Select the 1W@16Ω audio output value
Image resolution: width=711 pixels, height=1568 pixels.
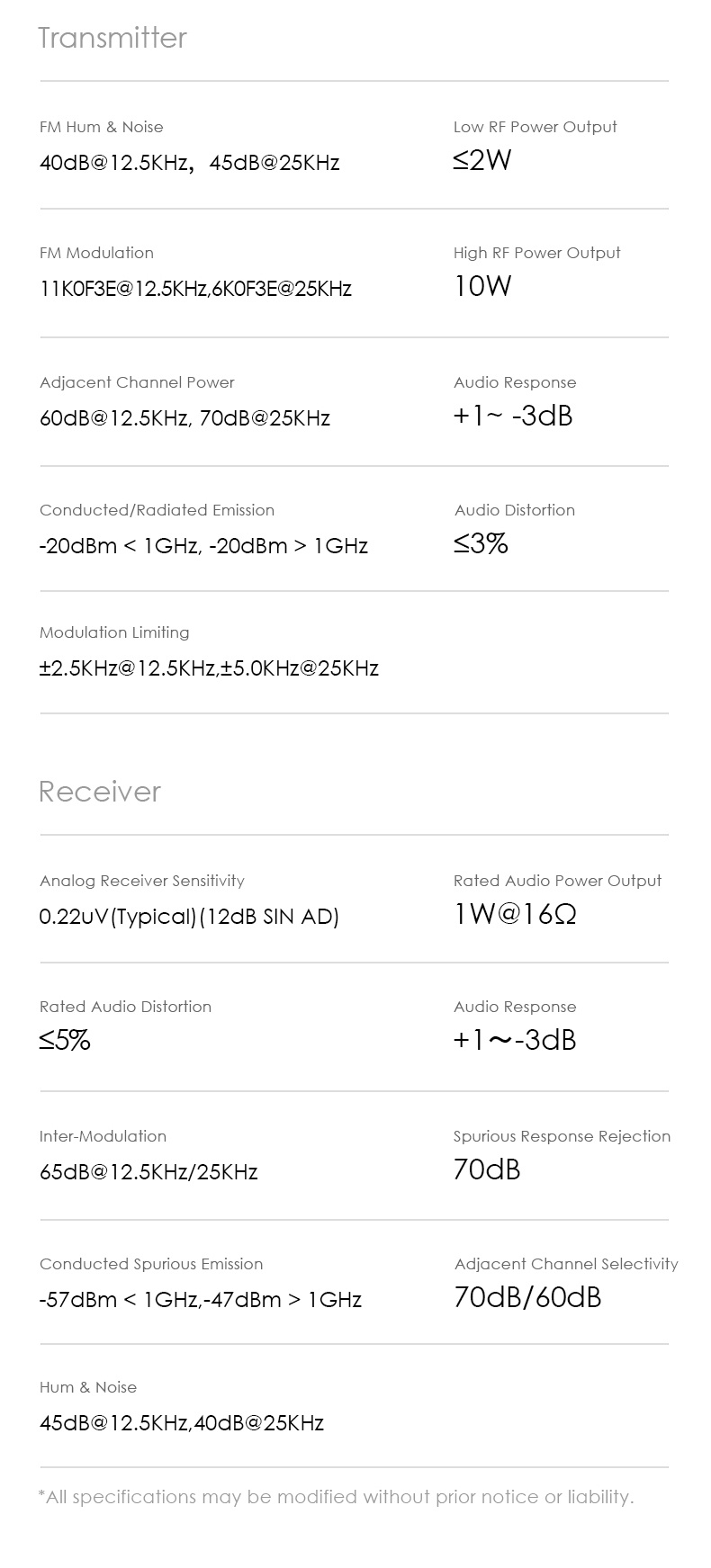click(x=514, y=914)
